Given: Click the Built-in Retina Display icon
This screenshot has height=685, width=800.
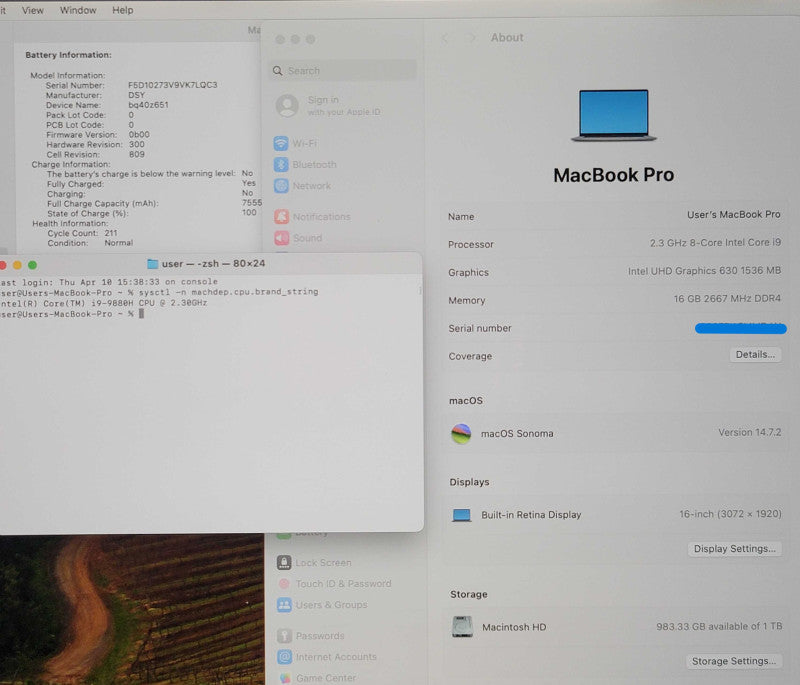Looking at the screenshot, I should coord(462,515).
